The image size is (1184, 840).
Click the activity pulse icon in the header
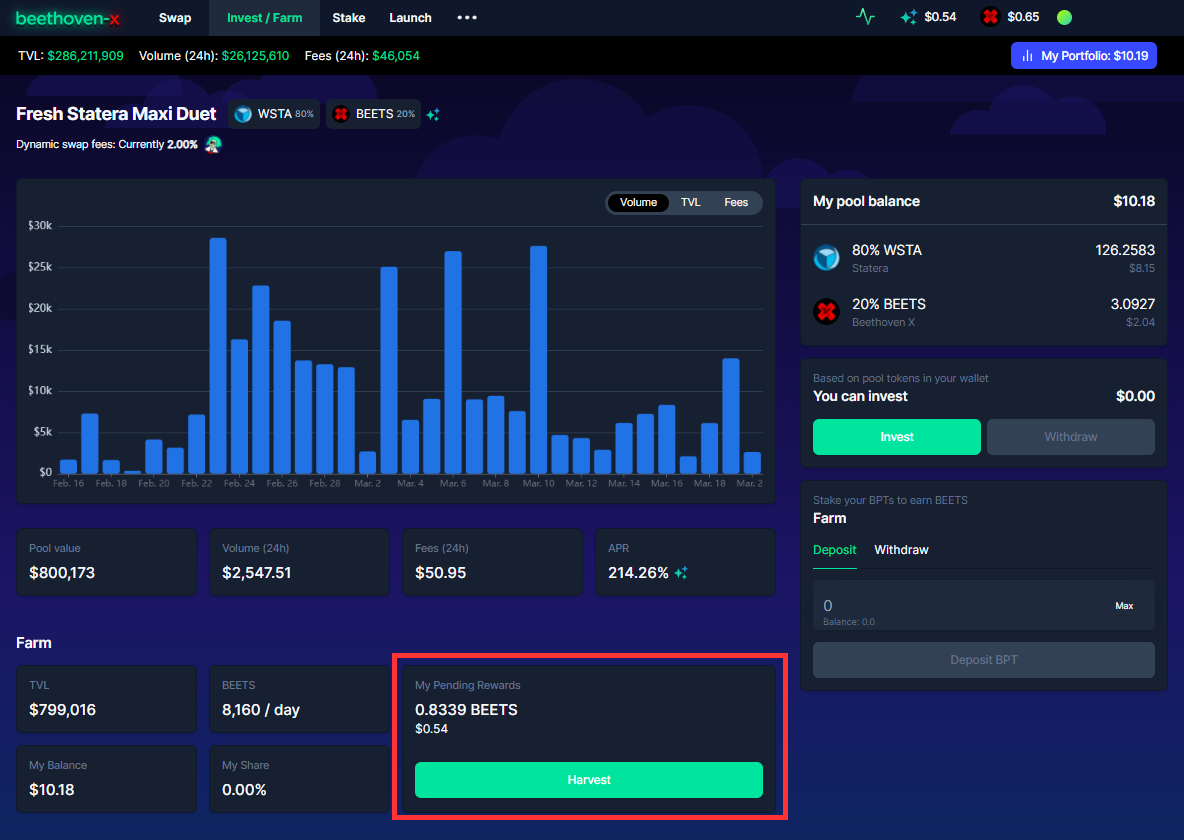click(x=865, y=17)
